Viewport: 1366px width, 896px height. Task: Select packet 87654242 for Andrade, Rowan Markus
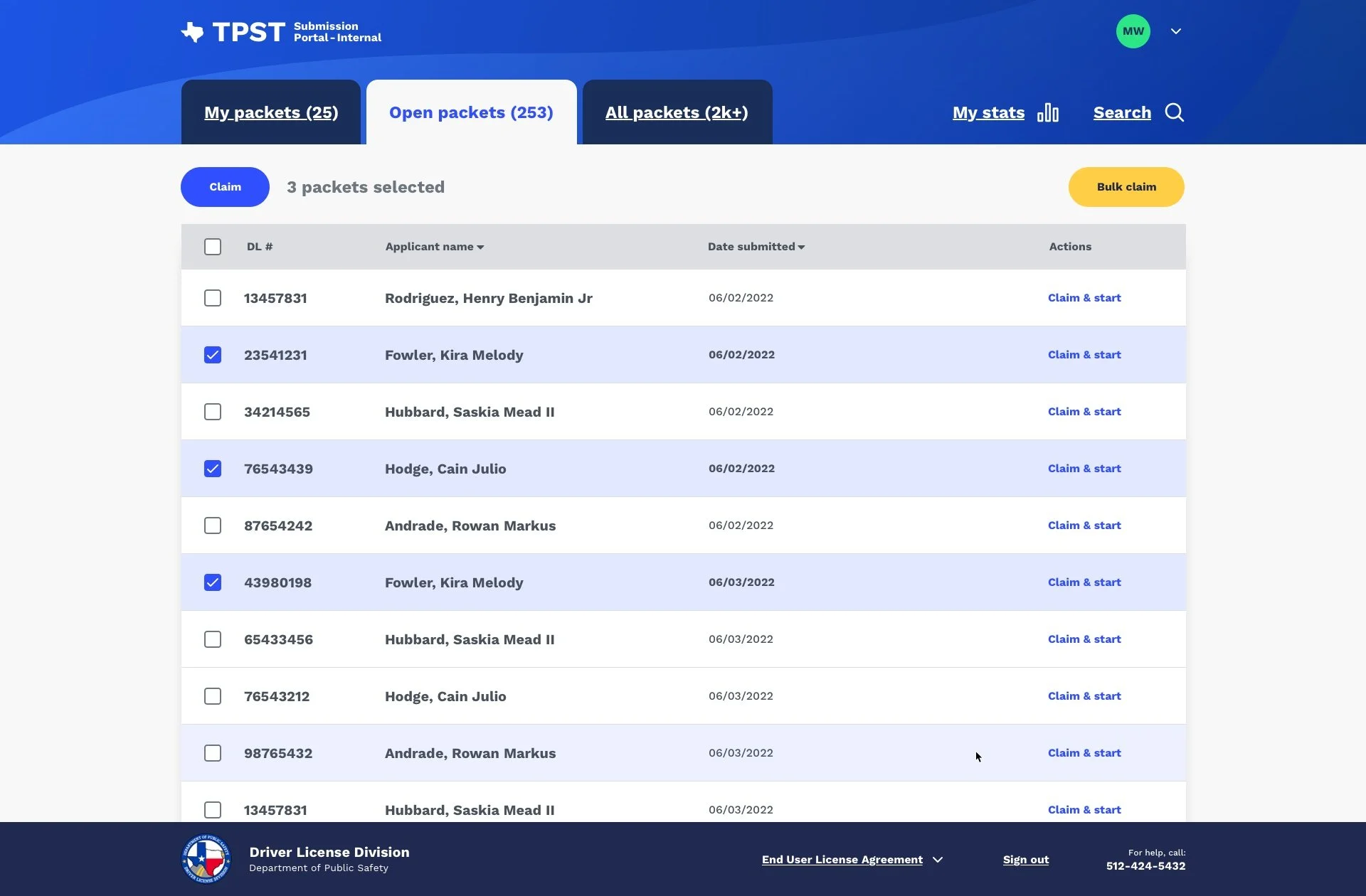tap(213, 525)
